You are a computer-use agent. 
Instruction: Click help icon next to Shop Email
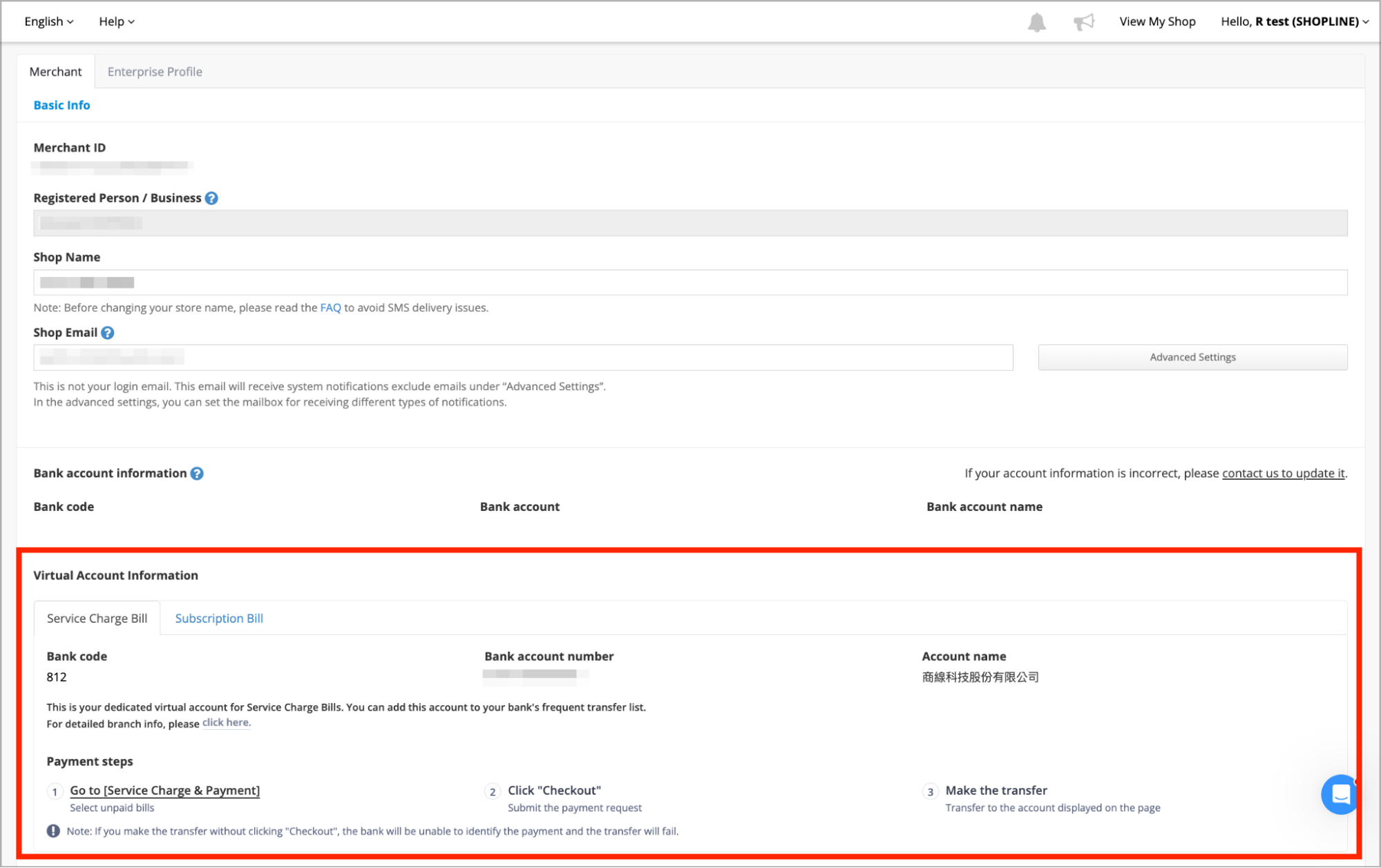pos(107,333)
